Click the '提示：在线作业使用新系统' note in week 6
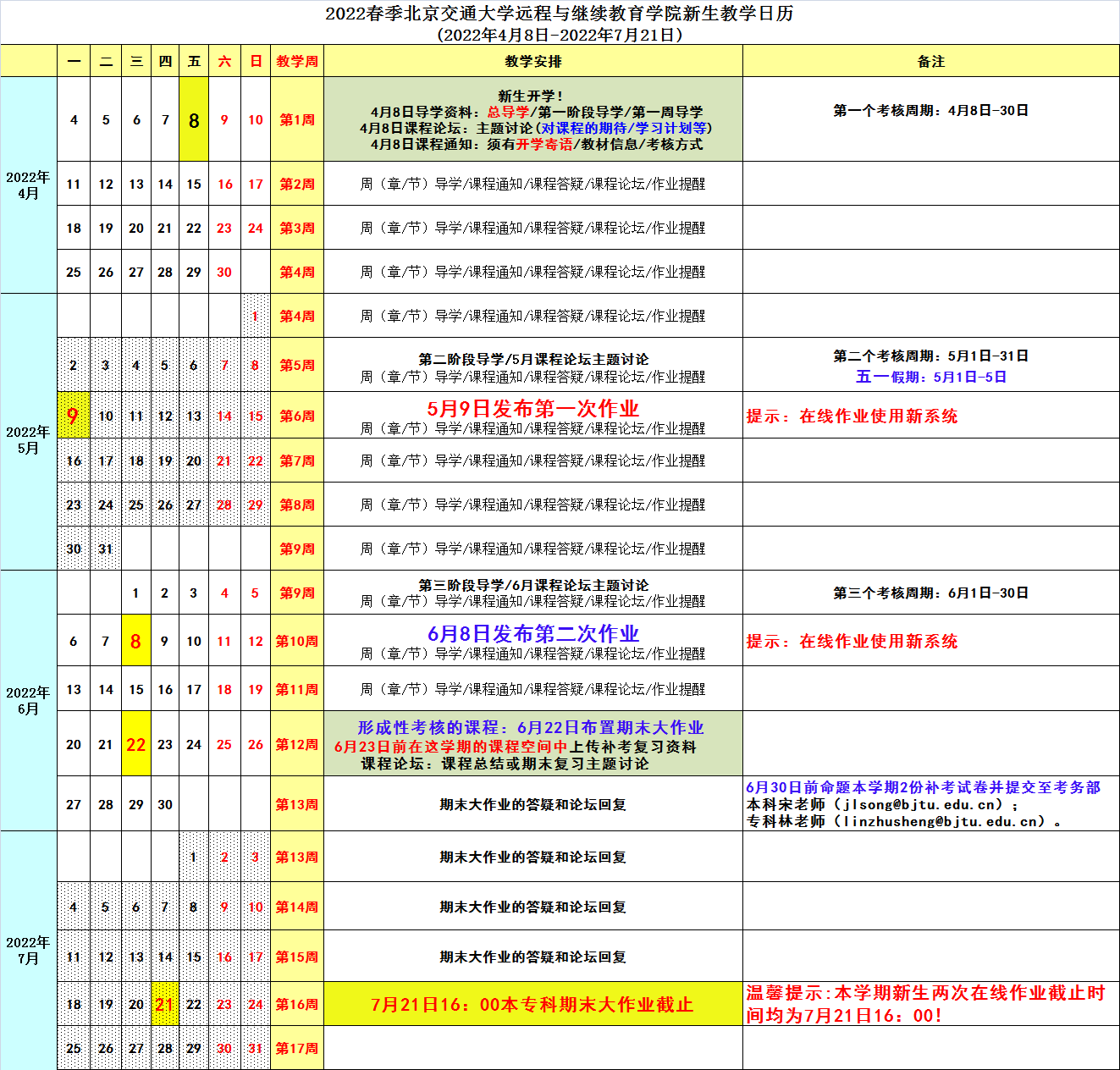The height and width of the screenshot is (1070, 1120). pyautogui.click(x=852, y=416)
